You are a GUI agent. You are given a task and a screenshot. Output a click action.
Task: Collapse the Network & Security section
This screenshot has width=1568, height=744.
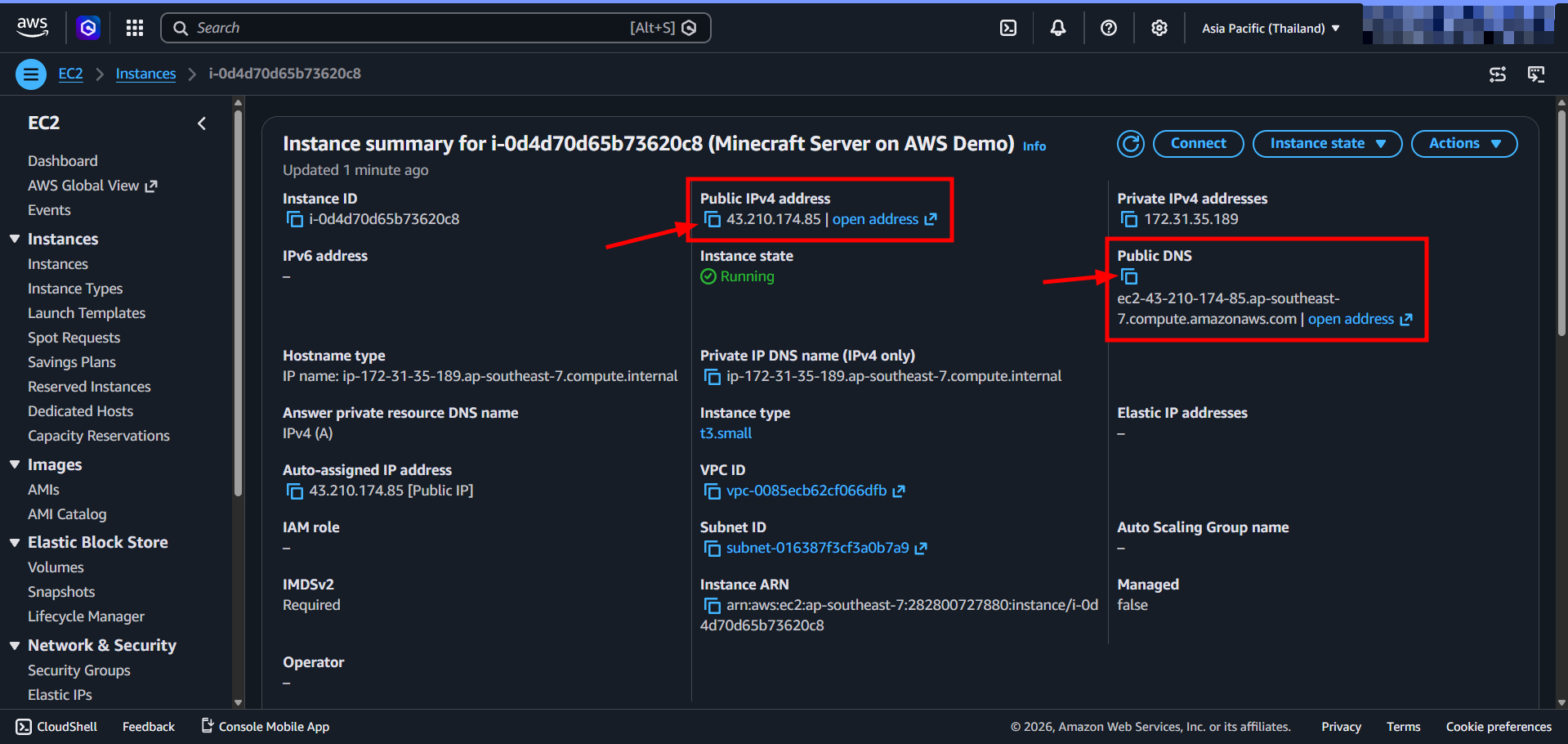pos(15,645)
